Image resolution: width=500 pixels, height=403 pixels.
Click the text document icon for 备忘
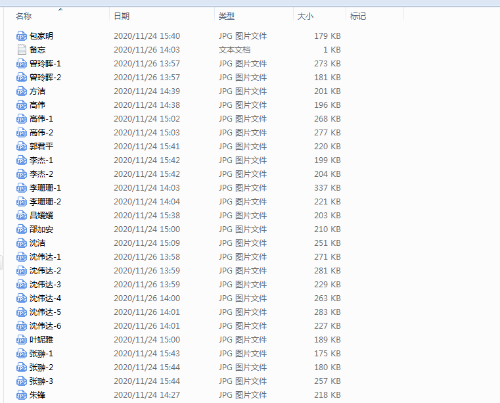tap(22, 50)
